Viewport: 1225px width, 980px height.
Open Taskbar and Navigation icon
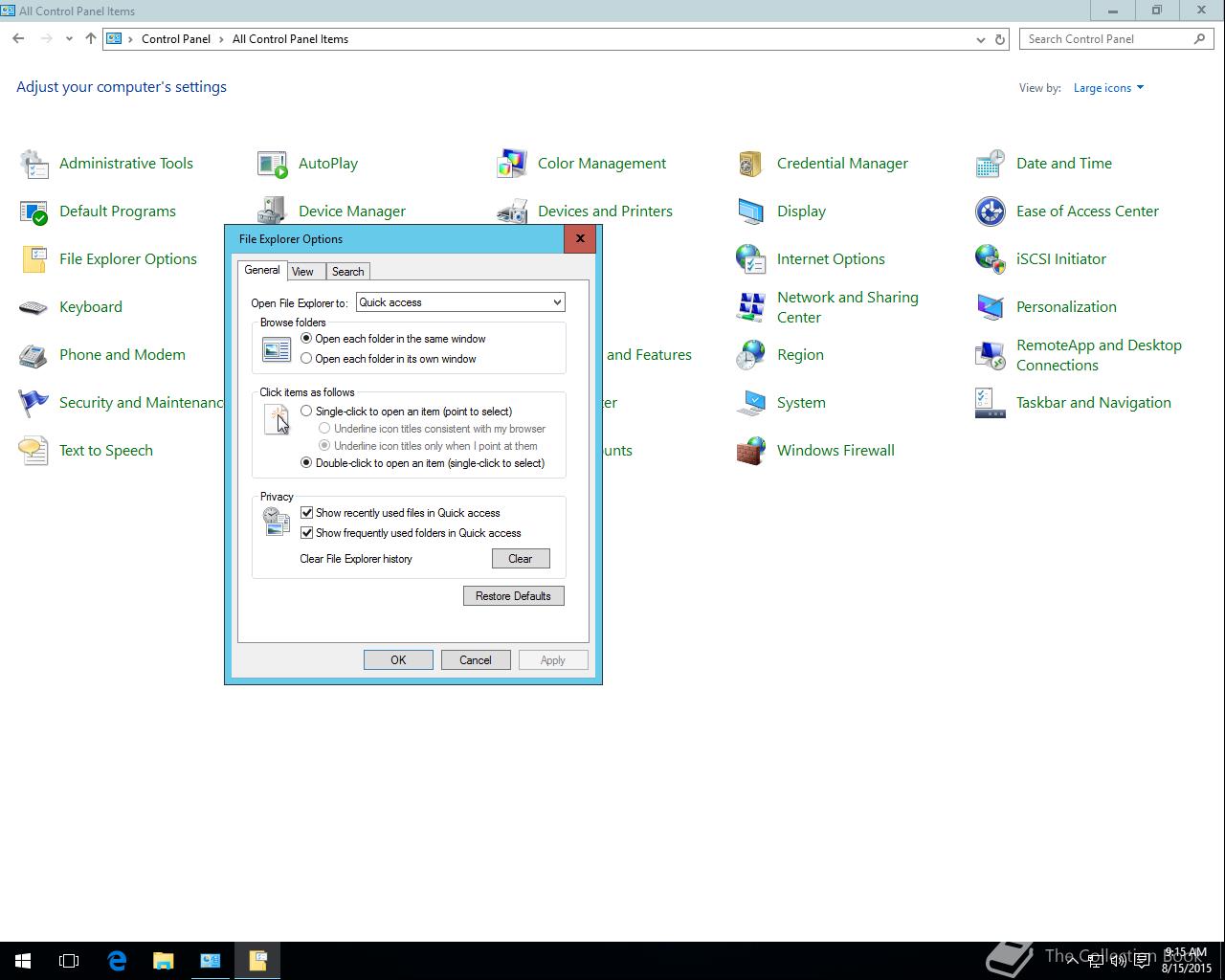[991, 403]
